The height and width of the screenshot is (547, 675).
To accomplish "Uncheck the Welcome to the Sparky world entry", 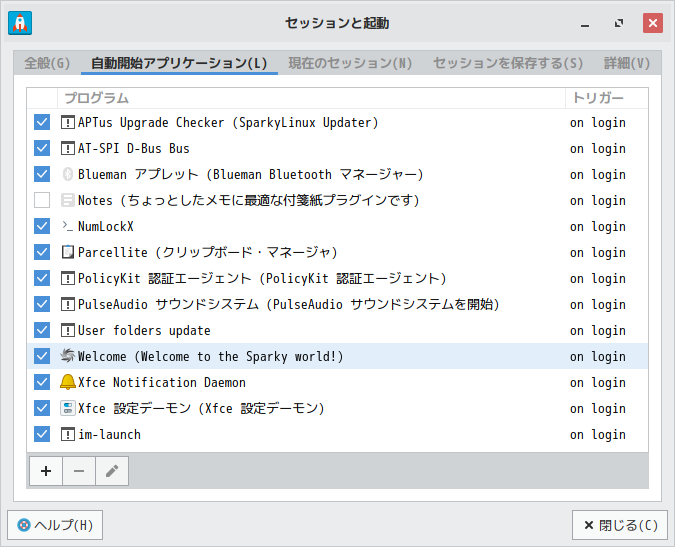I will (x=42, y=356).
